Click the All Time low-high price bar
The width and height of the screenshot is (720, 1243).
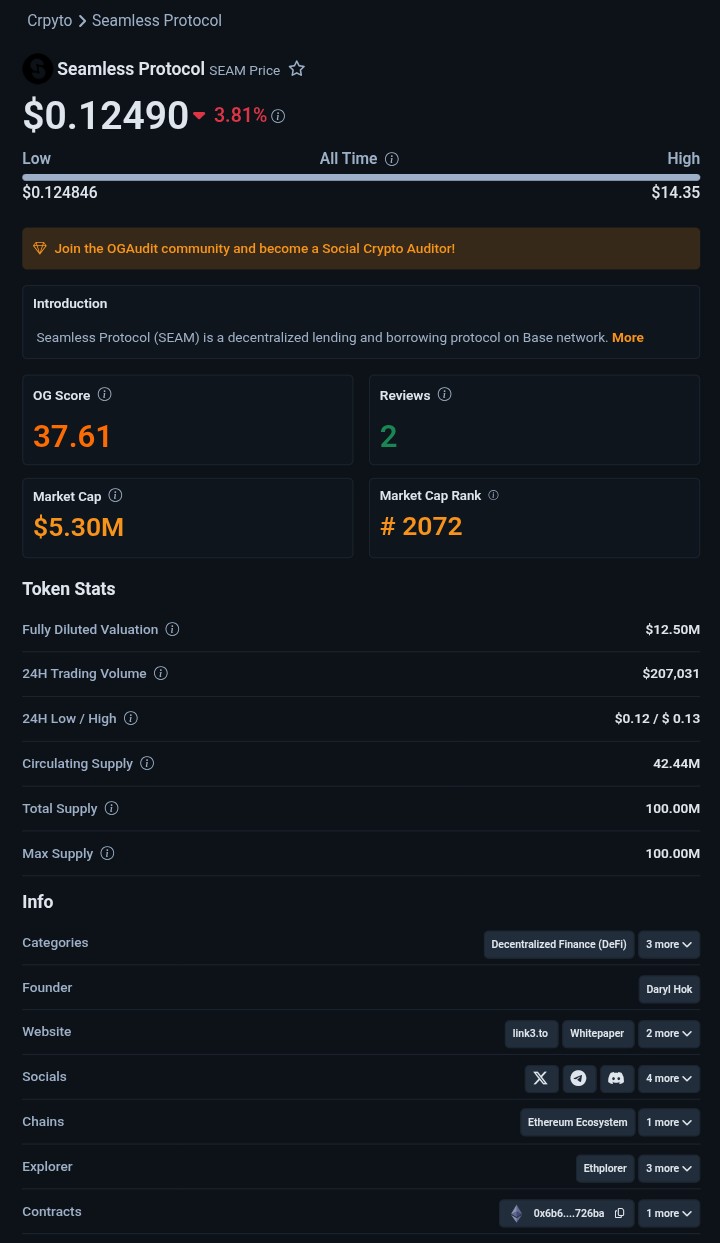tap(361, 177)
